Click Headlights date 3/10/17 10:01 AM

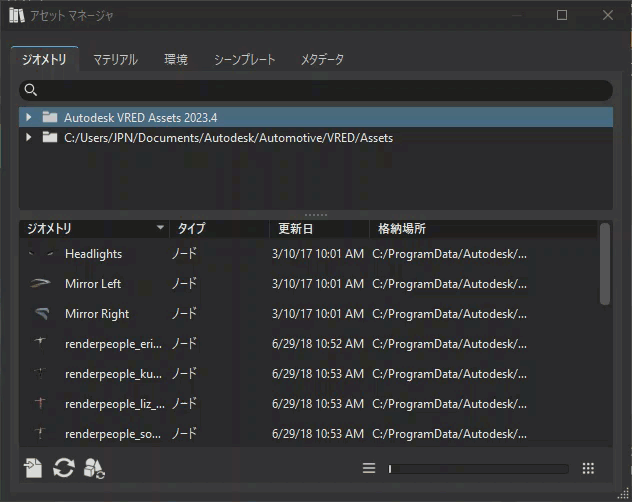(x=318, y=254)
